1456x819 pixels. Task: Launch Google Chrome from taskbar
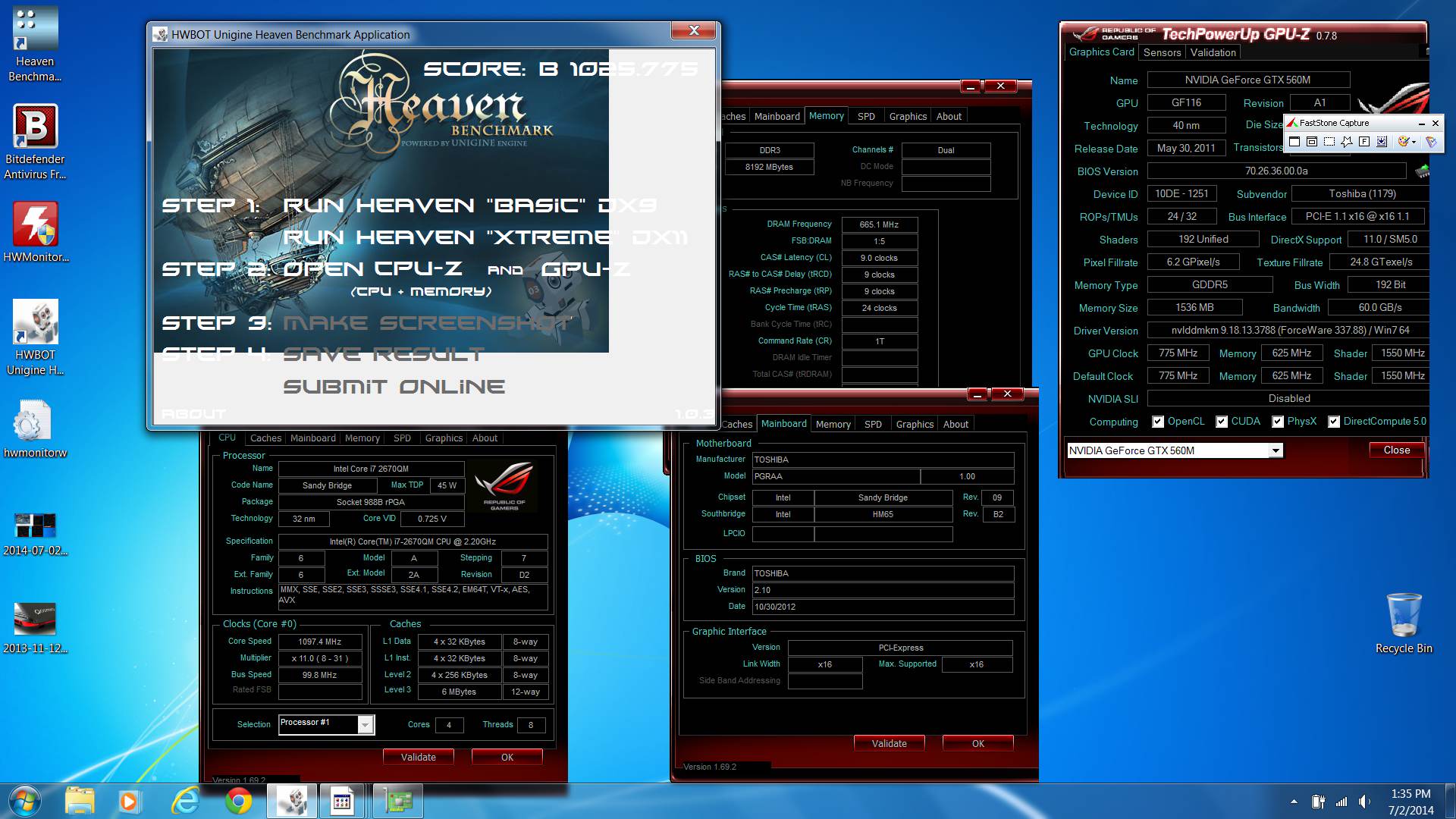tap(238, 802)
